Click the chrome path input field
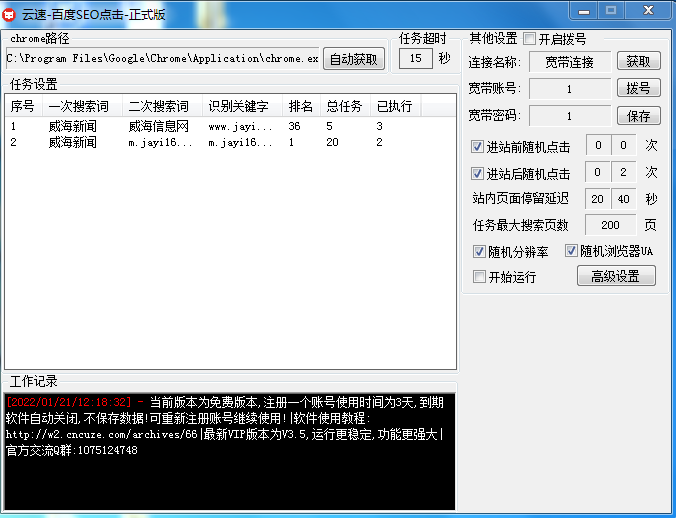Image resolution: width=676 pixels, height=518 pixels. [163, 59]
